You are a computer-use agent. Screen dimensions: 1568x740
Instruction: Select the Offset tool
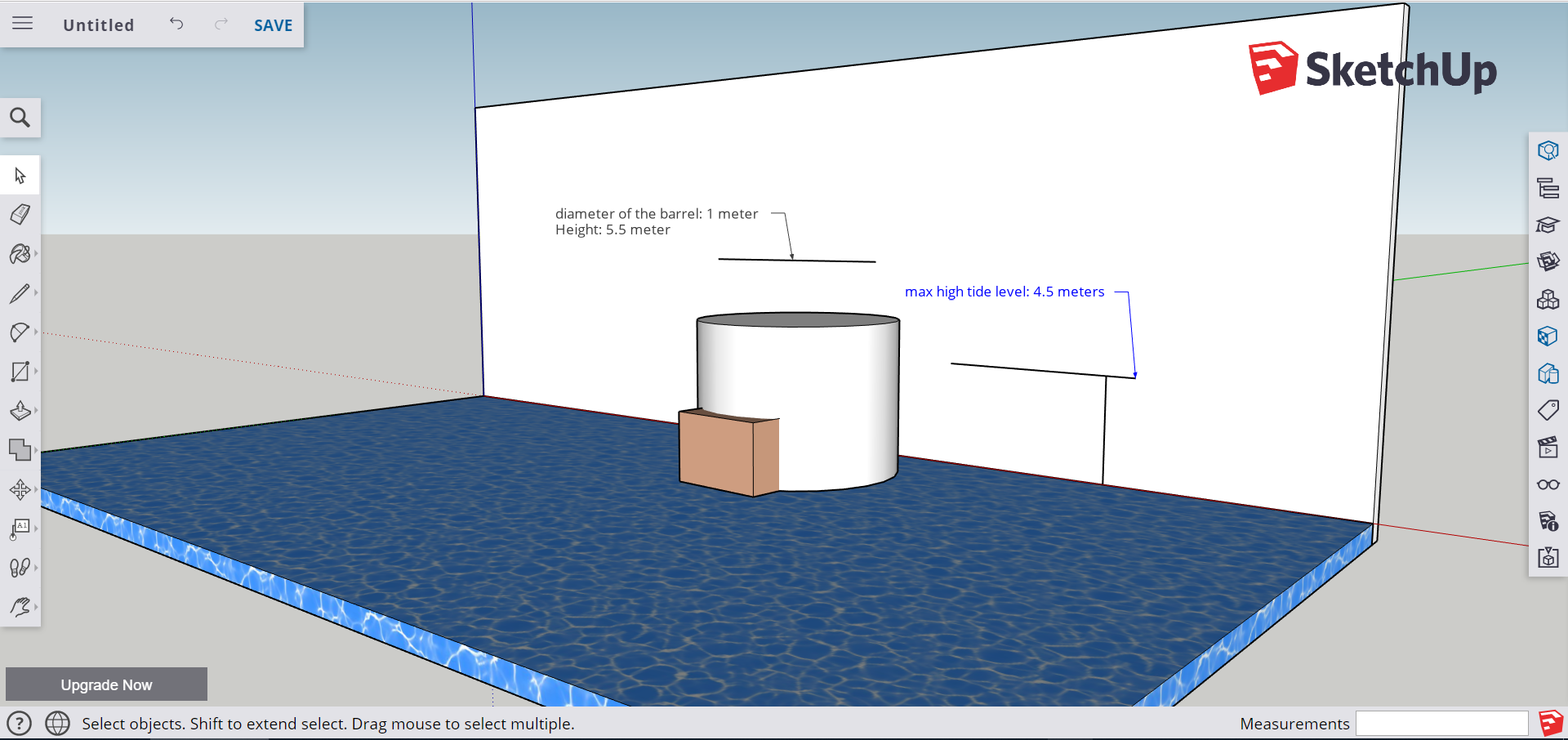(x=20, y=450)
